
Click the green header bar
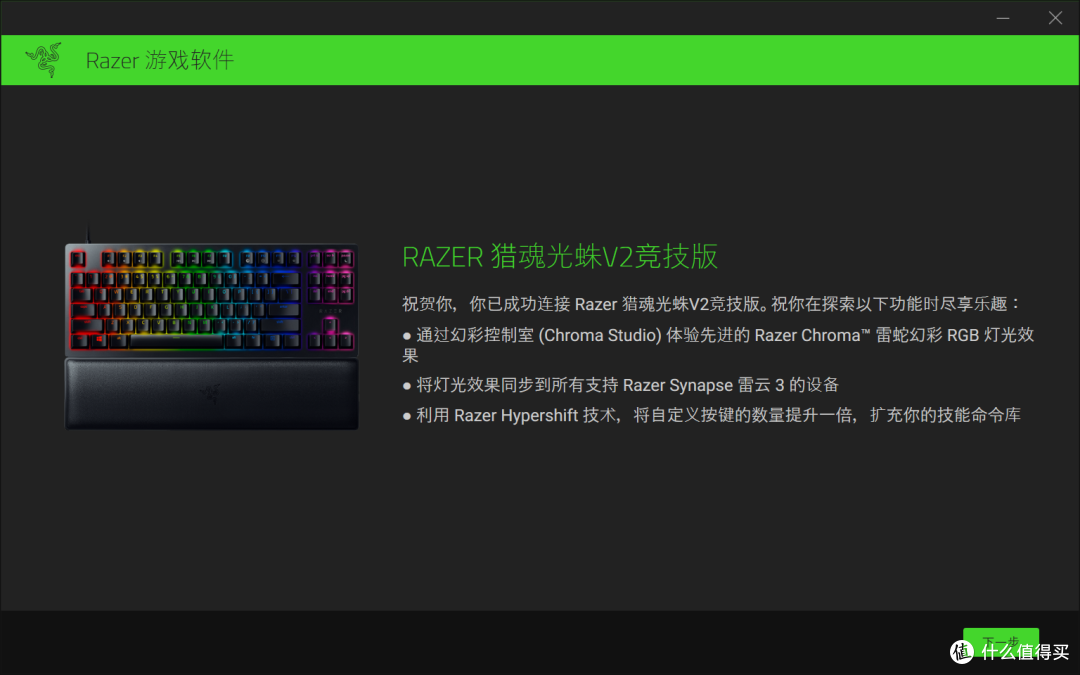[x=540, y=60]
